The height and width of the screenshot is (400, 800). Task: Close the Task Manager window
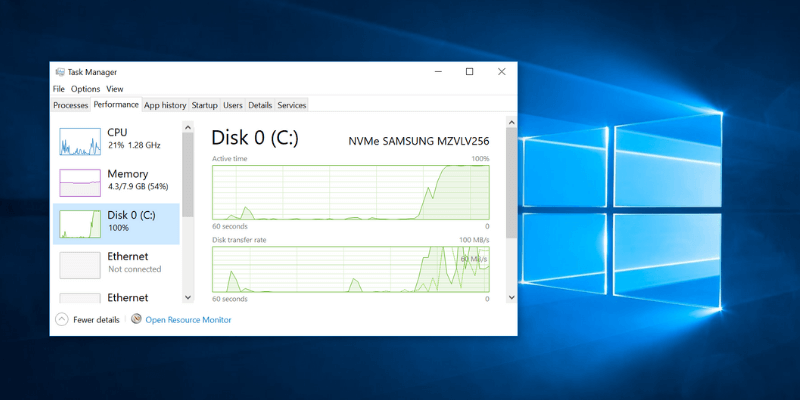(502, 72)
